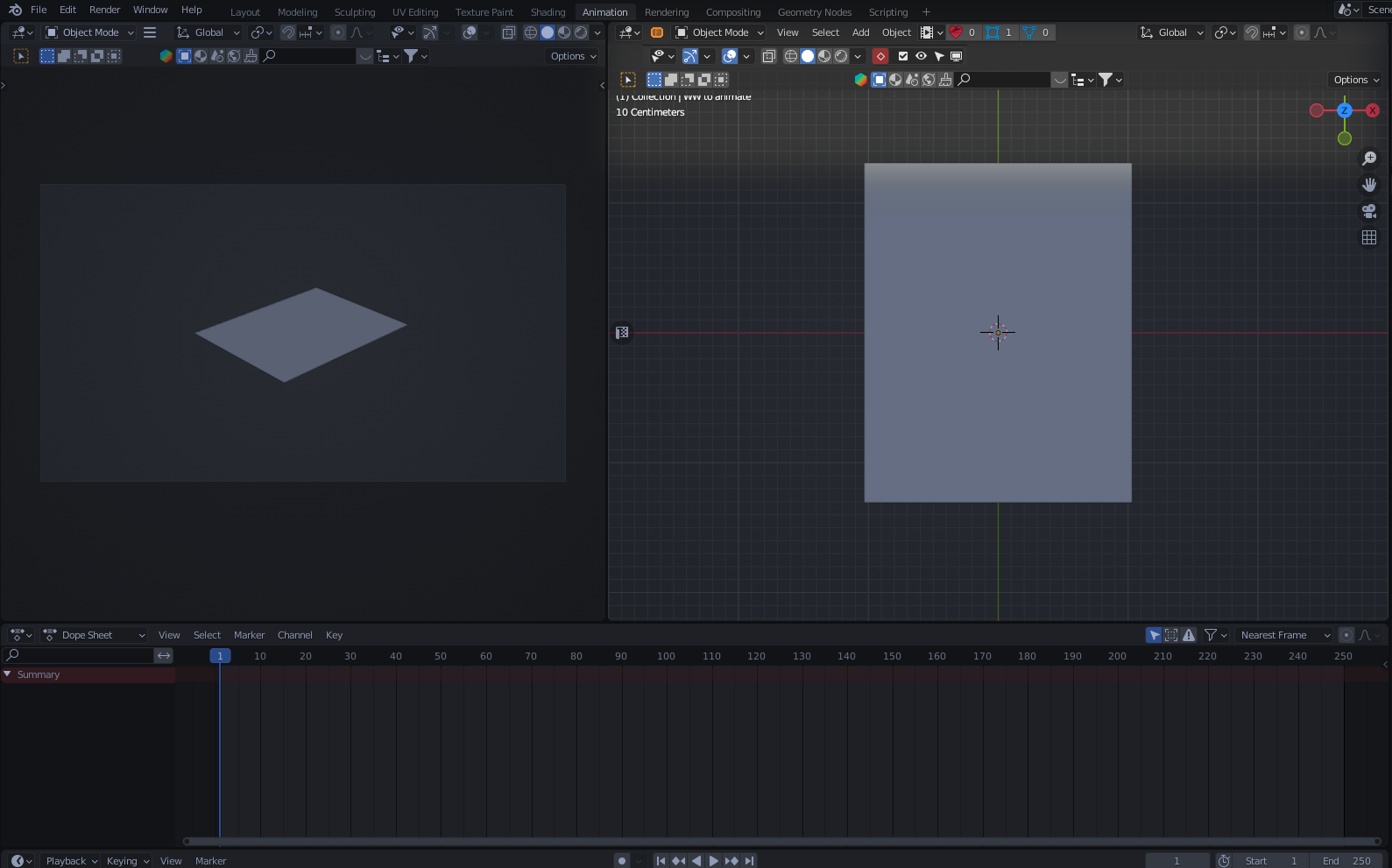Expand Options dropdown in right viewport
The height and width of the screenshot is (868, 1392).
coord(1356,80)
